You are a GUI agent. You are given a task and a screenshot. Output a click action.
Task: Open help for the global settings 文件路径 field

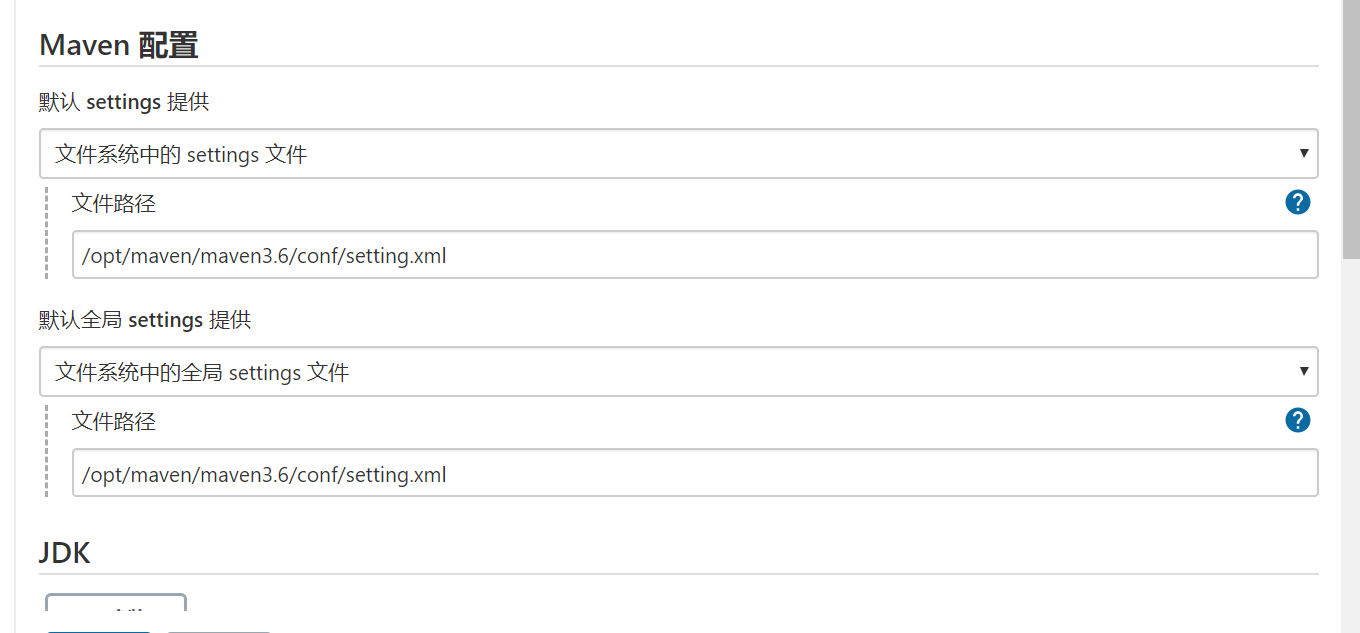point(1297,420)
